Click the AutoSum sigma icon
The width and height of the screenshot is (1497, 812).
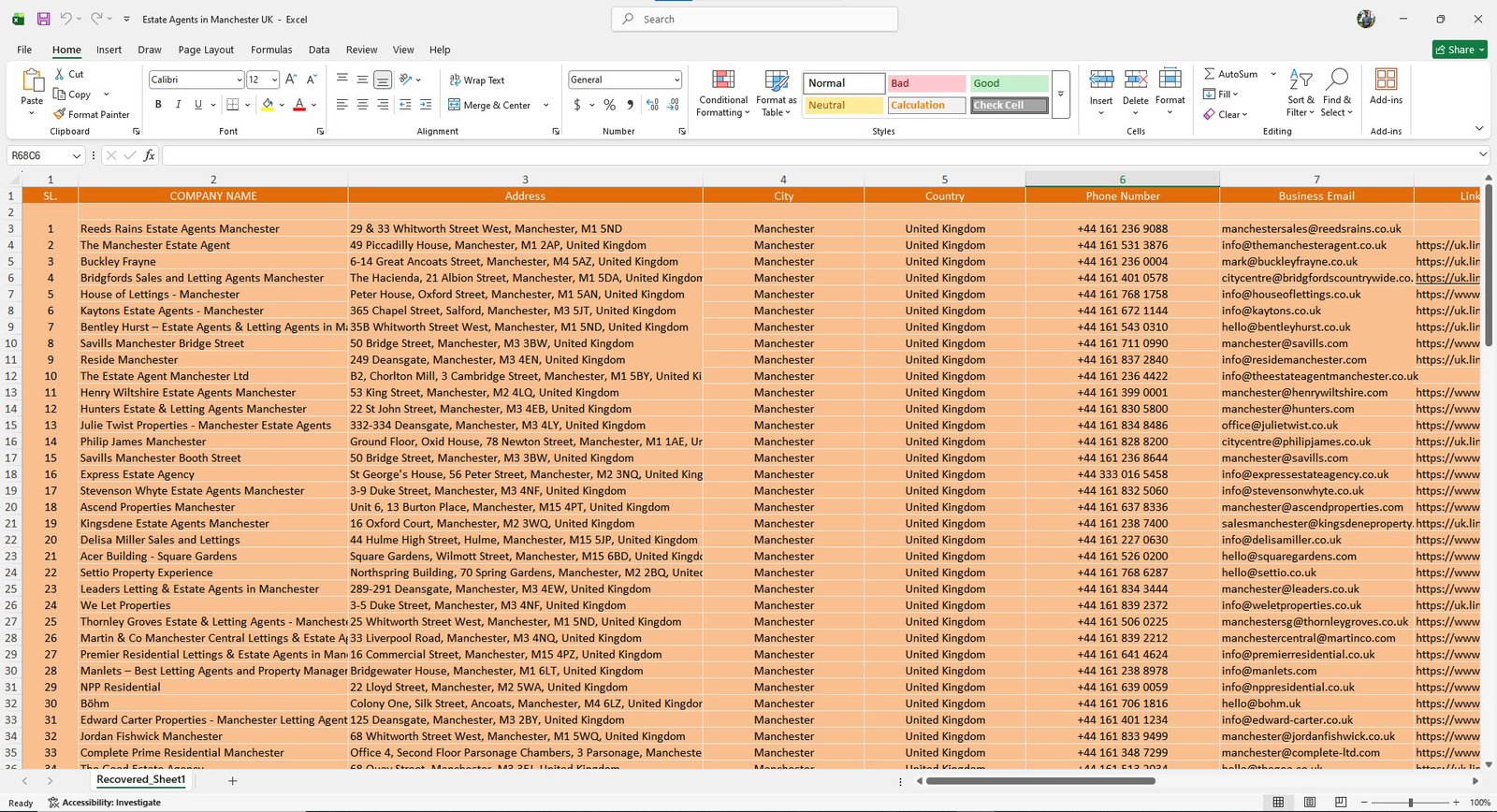[1210, 74]
